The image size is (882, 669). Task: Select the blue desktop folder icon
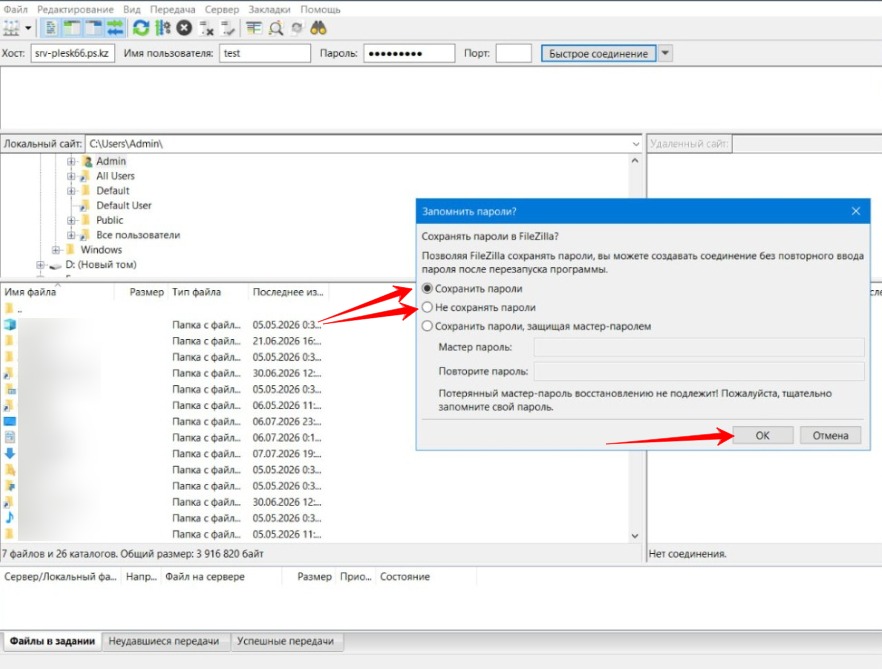tap(10, 421)
